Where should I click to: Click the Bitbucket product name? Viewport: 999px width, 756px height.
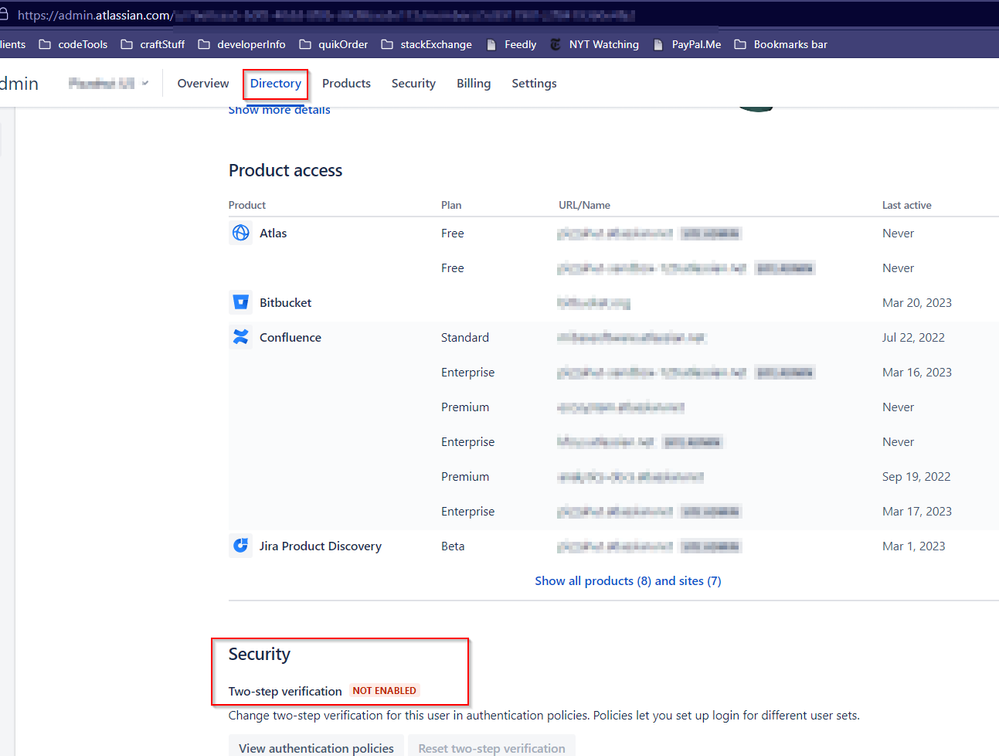click(285, 303)
